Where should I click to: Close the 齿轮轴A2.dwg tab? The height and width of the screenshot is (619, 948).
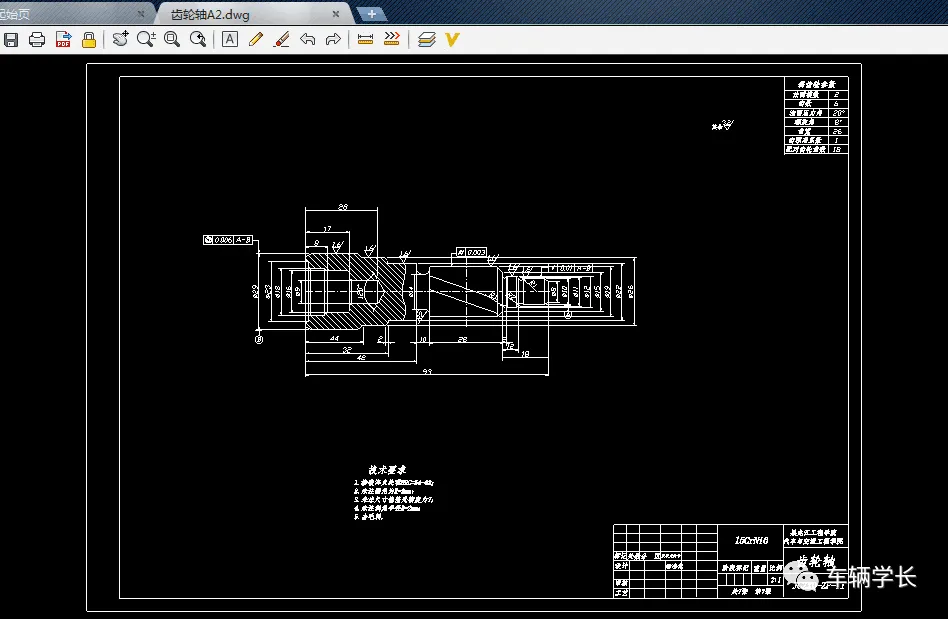336,14
